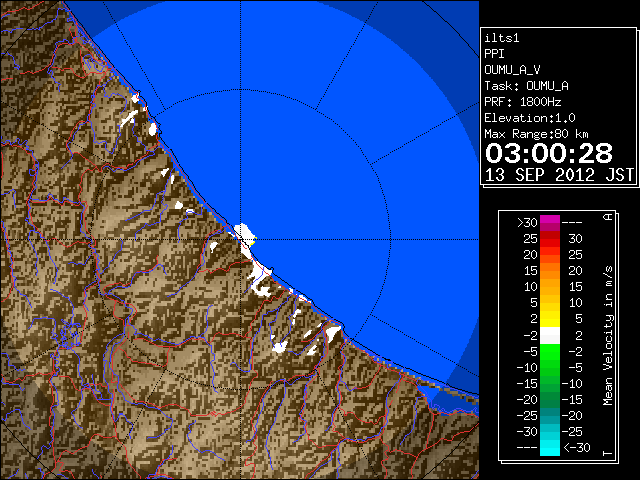
Task: Click the red legend band beside 25
Action: point(550,239)
